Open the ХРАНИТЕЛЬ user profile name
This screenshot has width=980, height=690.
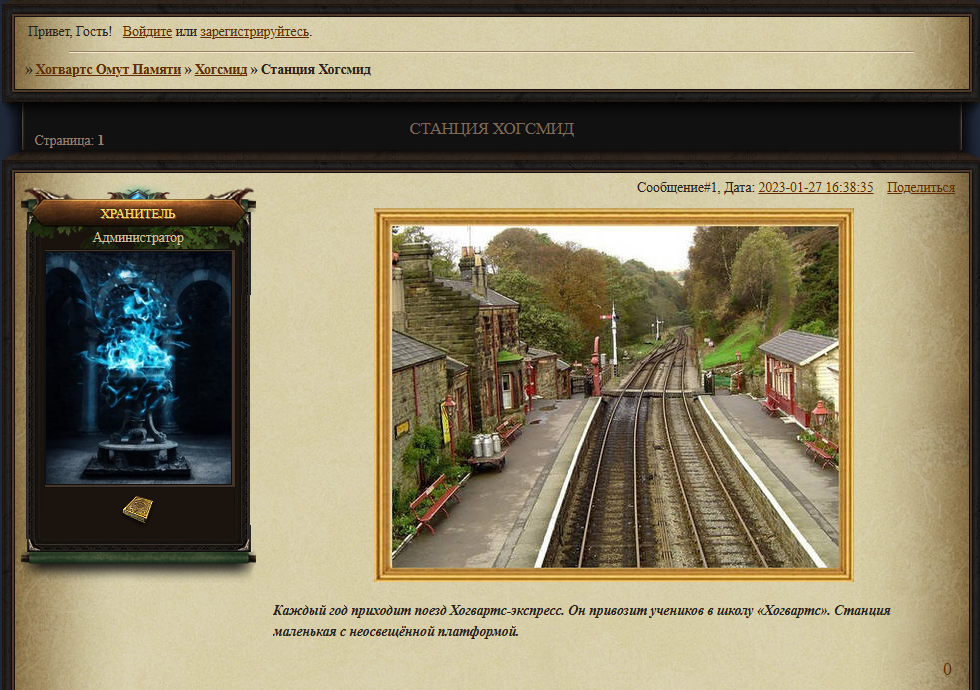coord(138,214)
